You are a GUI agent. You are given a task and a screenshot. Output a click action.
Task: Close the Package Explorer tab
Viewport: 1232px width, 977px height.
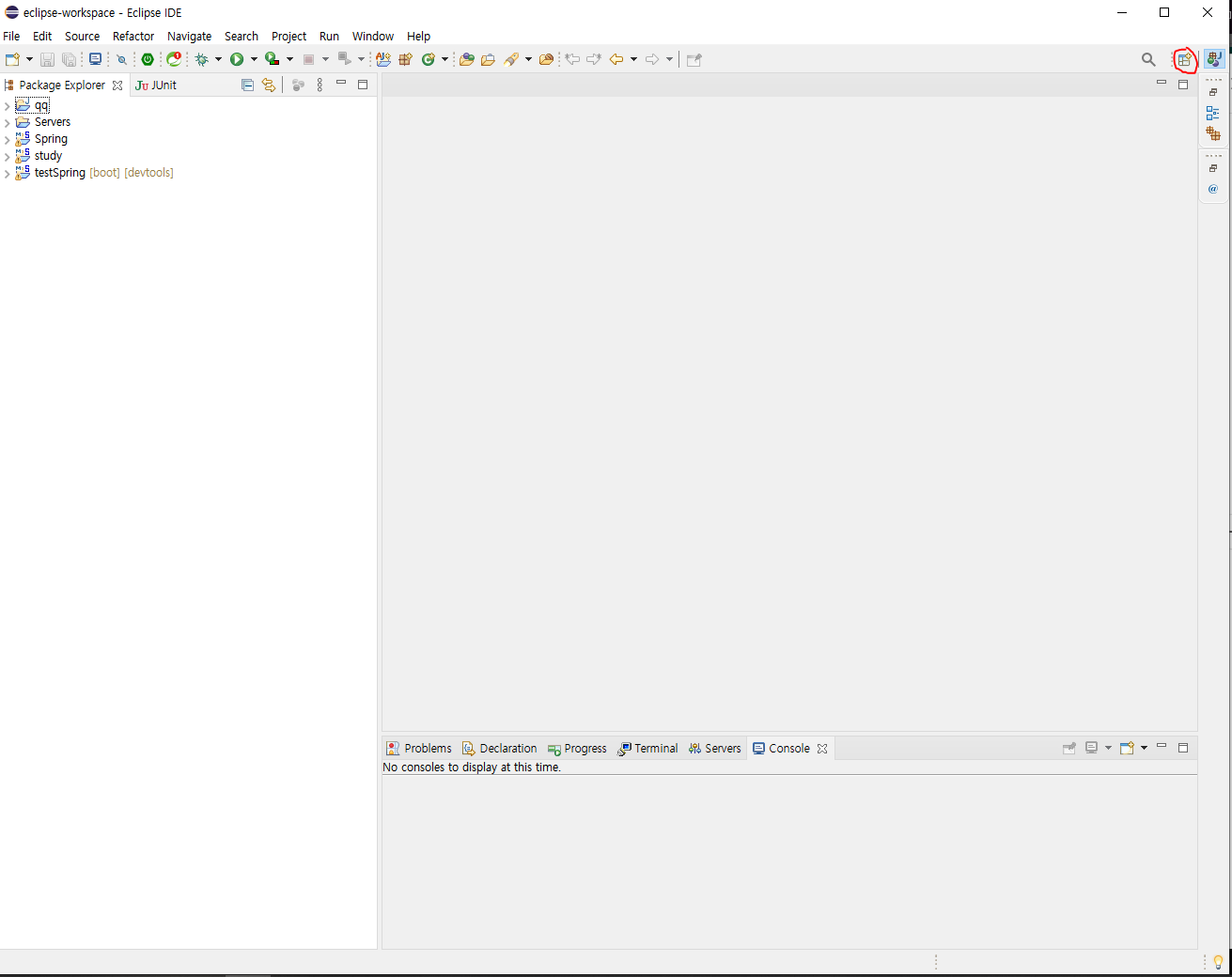117,85
